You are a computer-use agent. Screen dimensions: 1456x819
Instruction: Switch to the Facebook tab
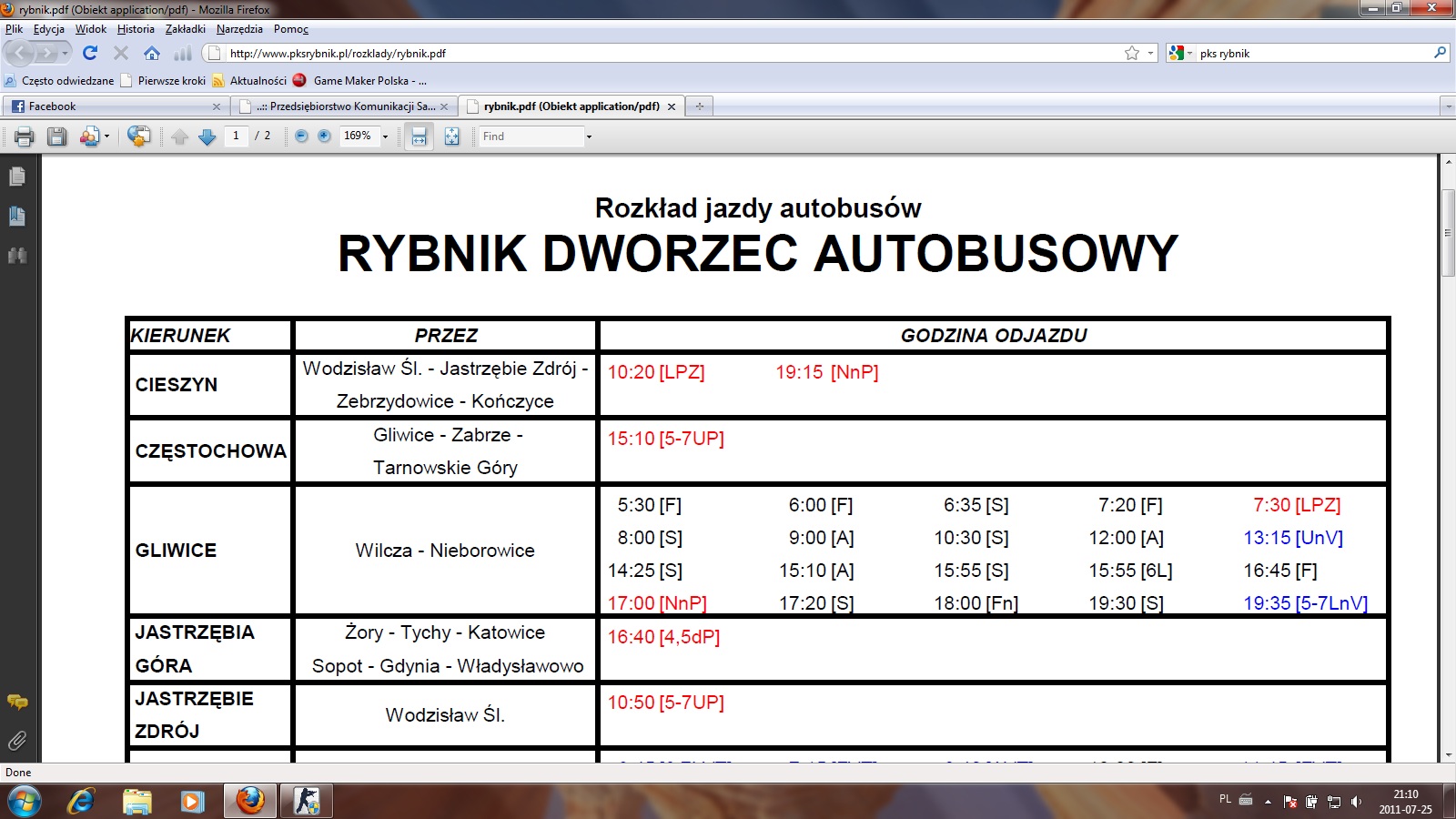tap(53, 106)
